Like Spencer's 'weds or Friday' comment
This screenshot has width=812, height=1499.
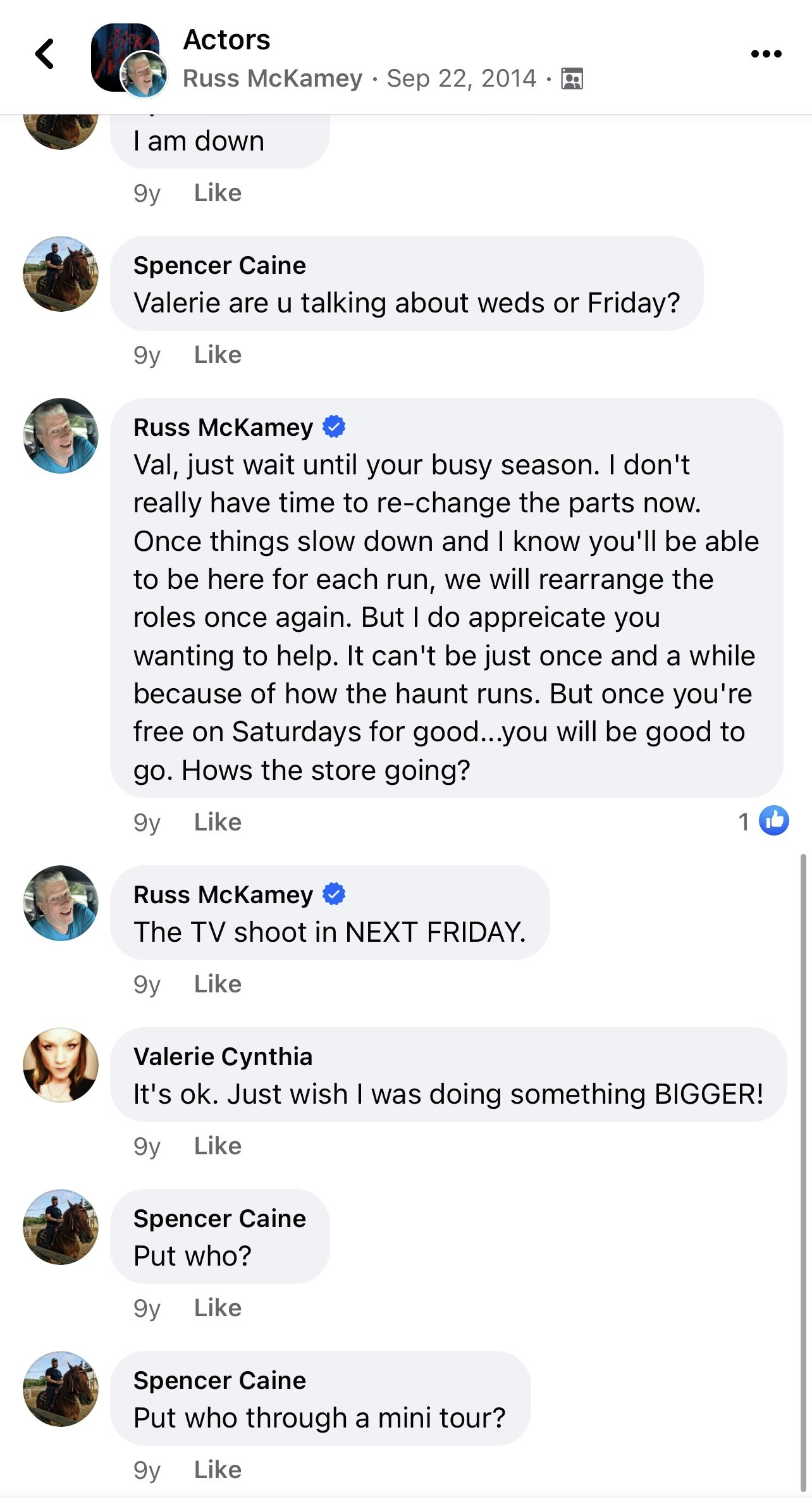click(x=218, y=355)
